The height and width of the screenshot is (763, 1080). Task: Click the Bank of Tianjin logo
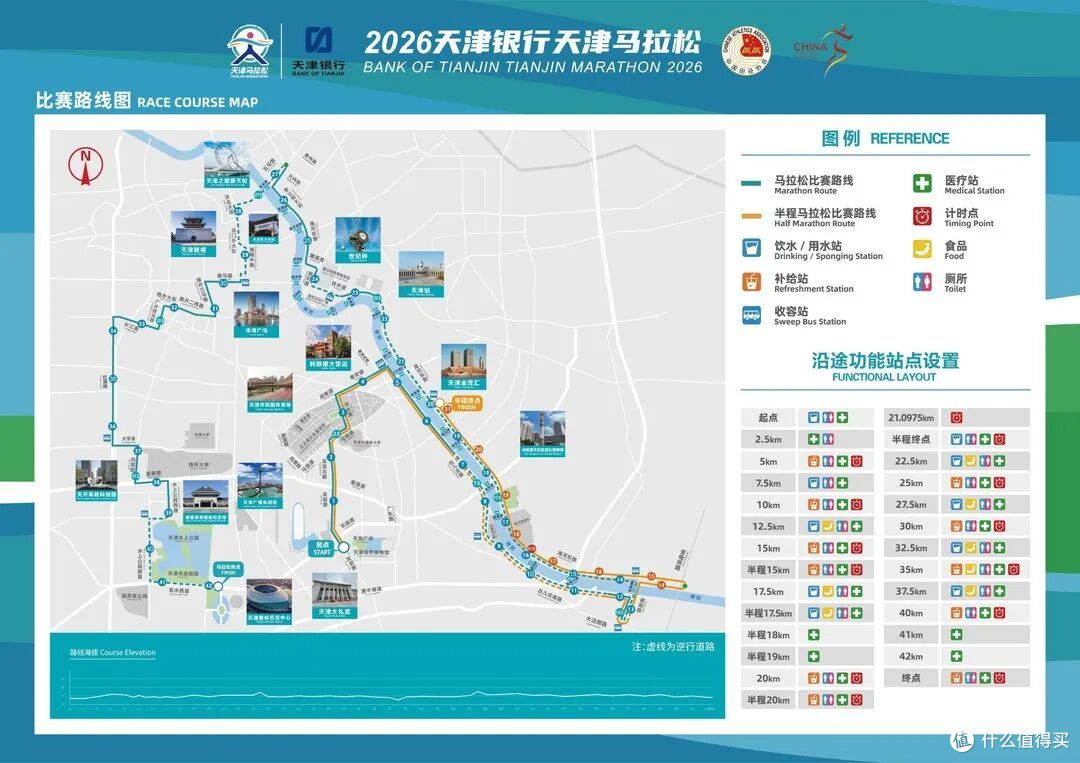pos(318,50)
